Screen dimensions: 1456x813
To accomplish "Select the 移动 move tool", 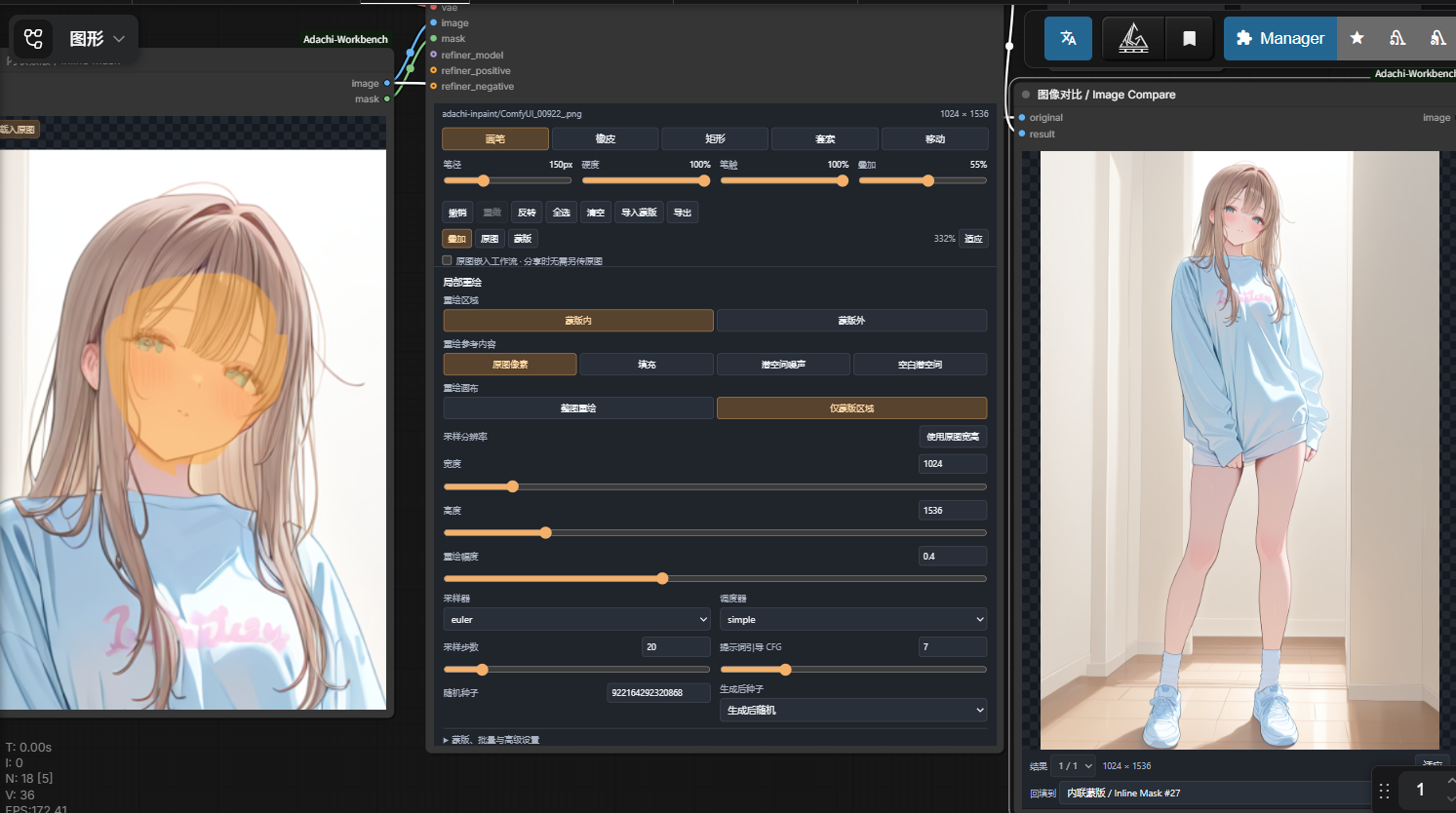I will (x=935, y=138).
